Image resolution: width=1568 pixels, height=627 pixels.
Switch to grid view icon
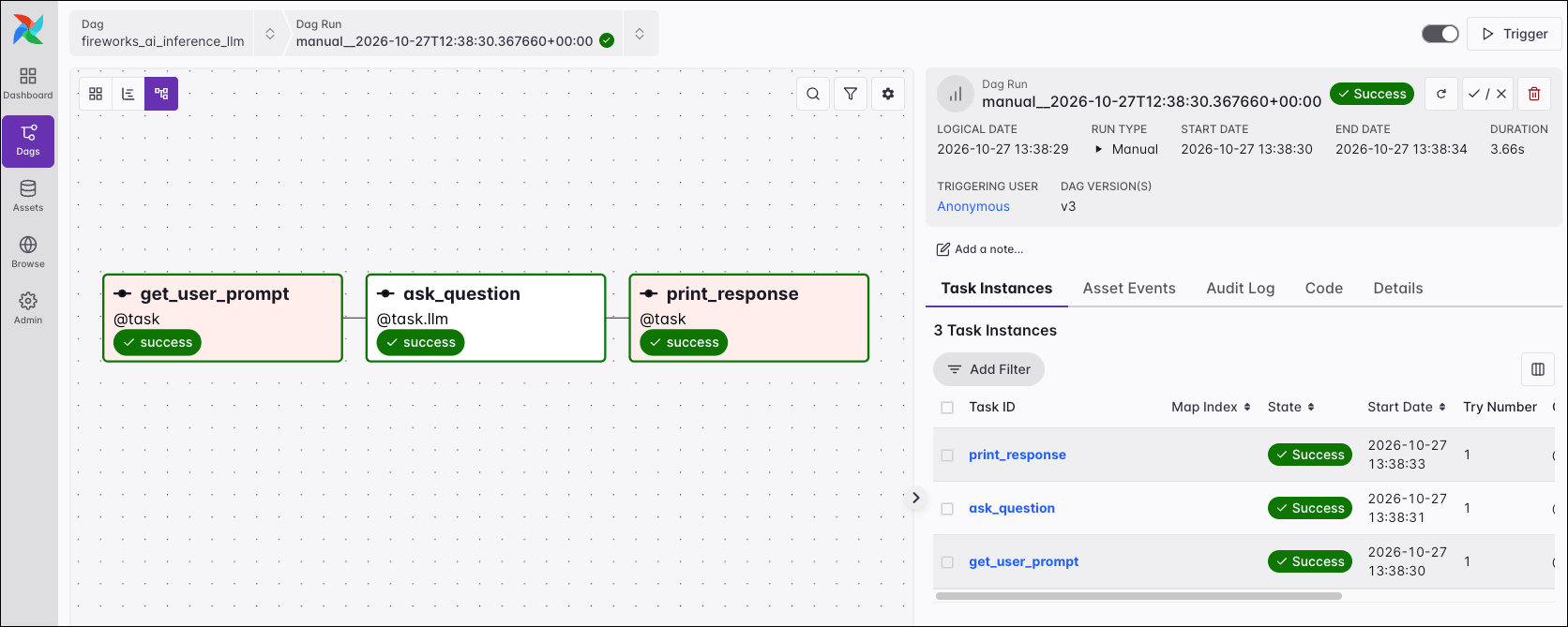pyautogui.click(x=96, y=94)
